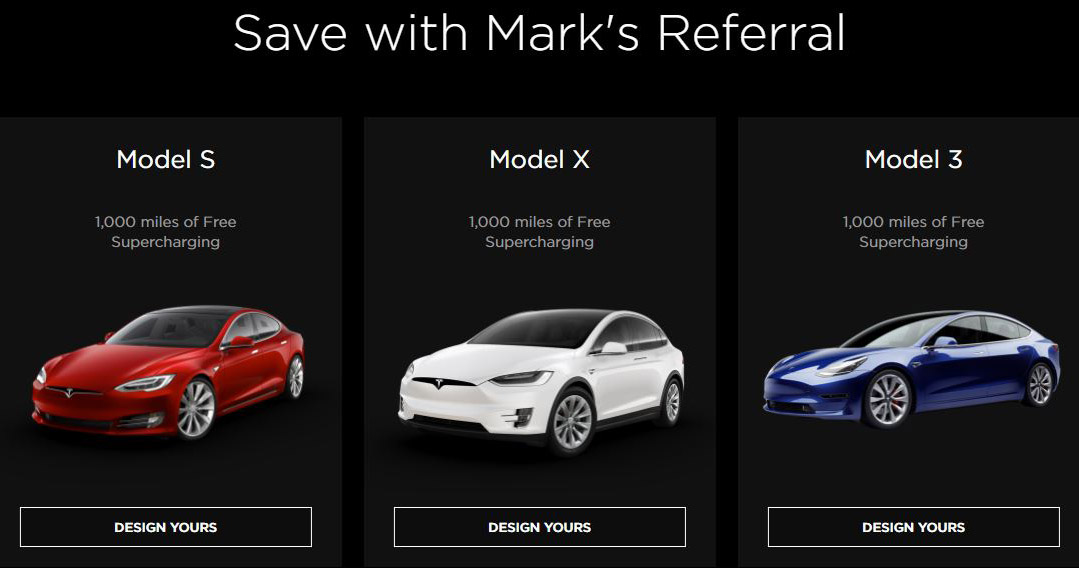Click the Tesla logo on red Model S
Image resolution: width=1079 pixels, height=568 pixels.
pyautogui.click(x=69, y=393)
